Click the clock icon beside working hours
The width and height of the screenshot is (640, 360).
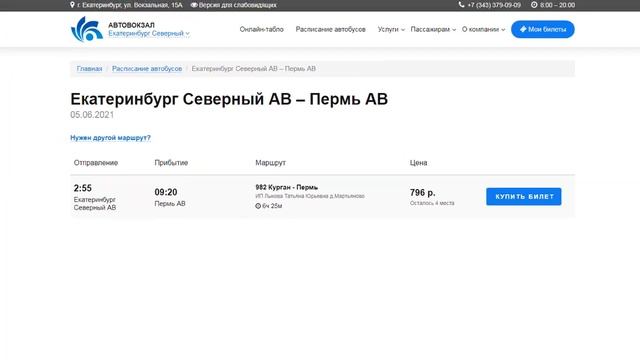534,5
